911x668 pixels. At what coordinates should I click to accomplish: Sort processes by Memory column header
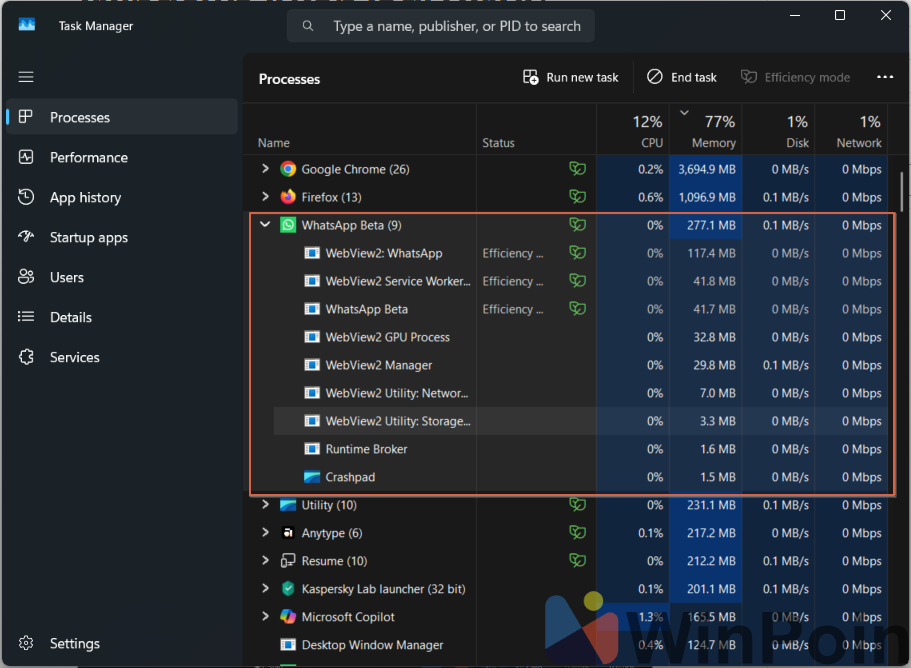tap(706, 129)
